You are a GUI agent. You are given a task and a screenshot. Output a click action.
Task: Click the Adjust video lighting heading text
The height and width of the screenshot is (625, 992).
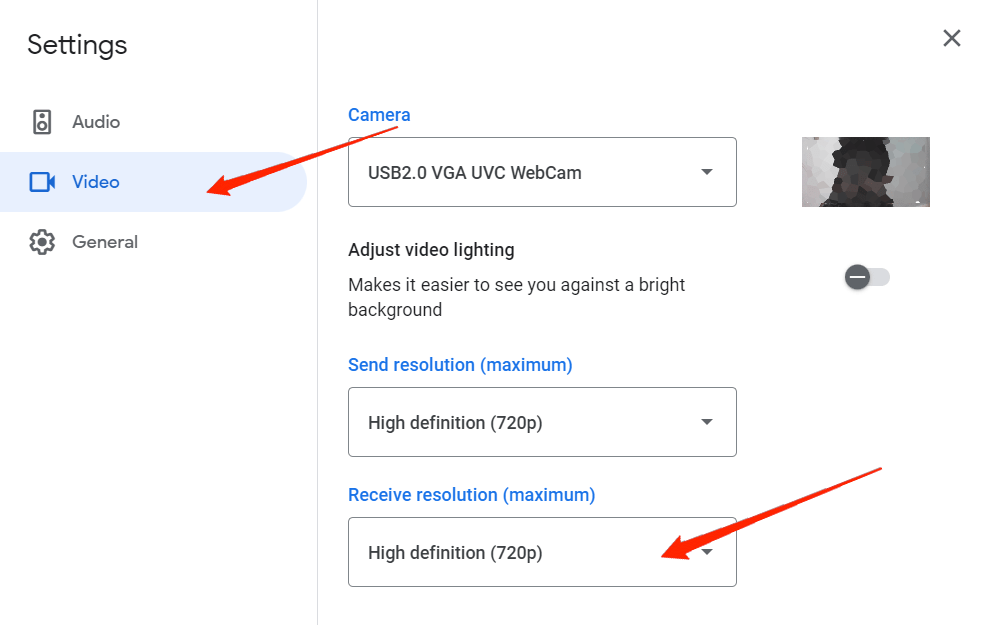tap(431, 250)
